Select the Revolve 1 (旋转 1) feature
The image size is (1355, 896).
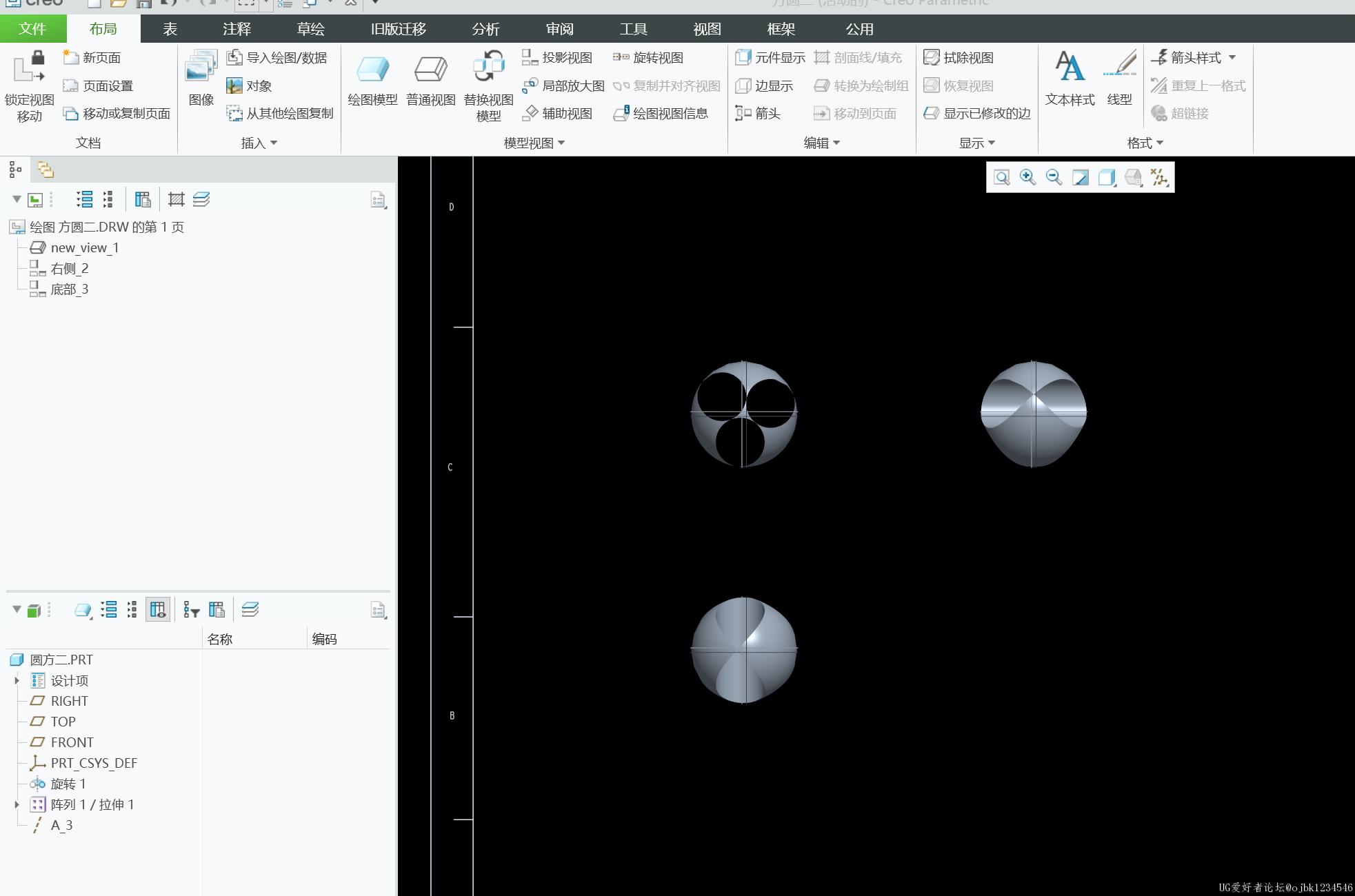(x=58, y=784)
